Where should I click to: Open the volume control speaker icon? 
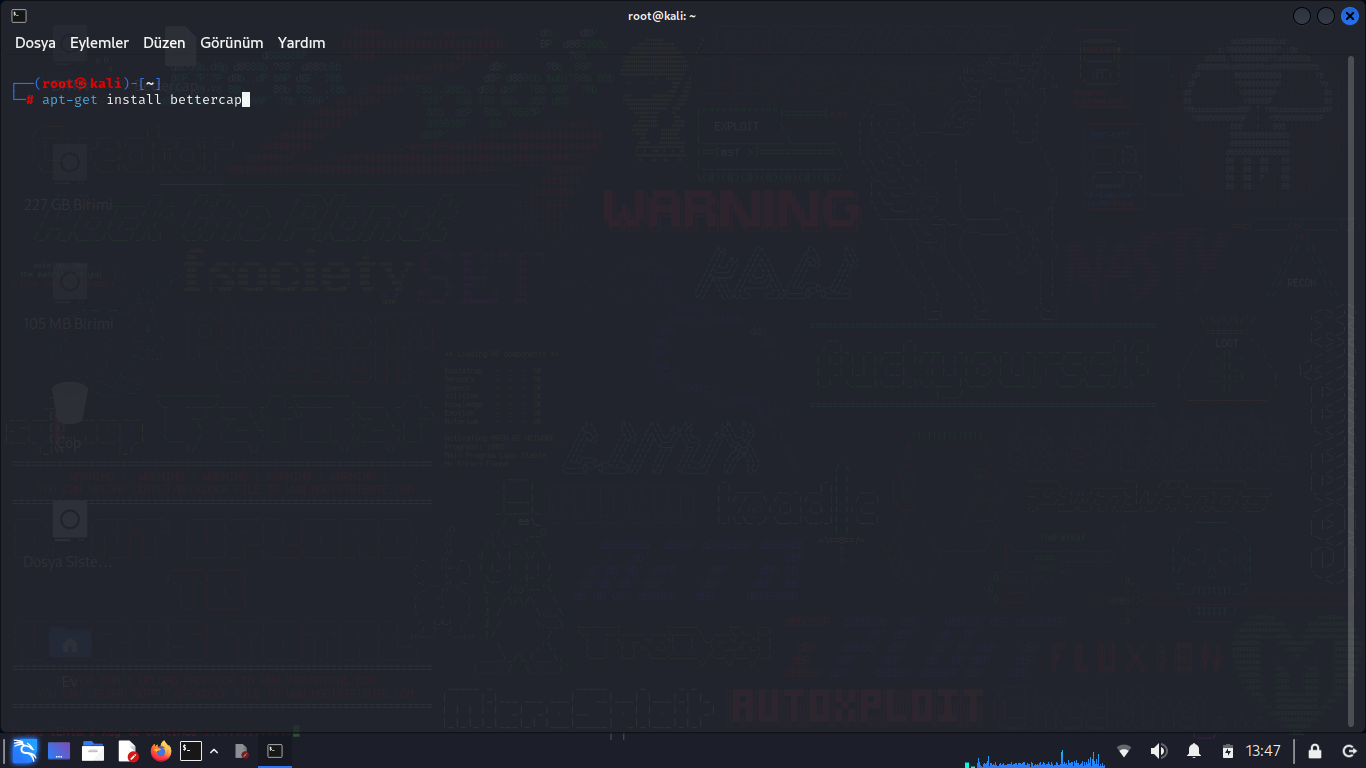[x=1159, y=750]
